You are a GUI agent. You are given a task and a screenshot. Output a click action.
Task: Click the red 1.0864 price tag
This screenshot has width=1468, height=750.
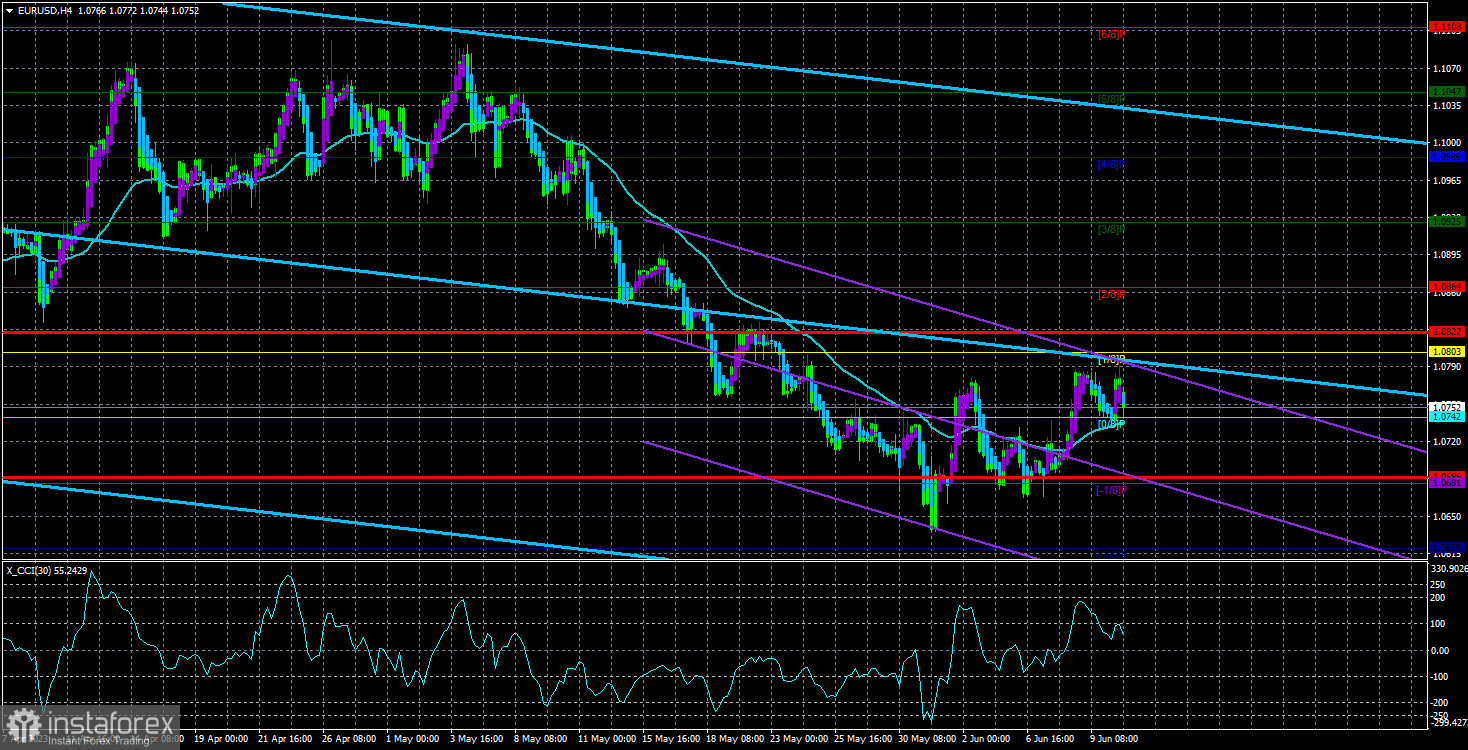[x=1448, y=287]
